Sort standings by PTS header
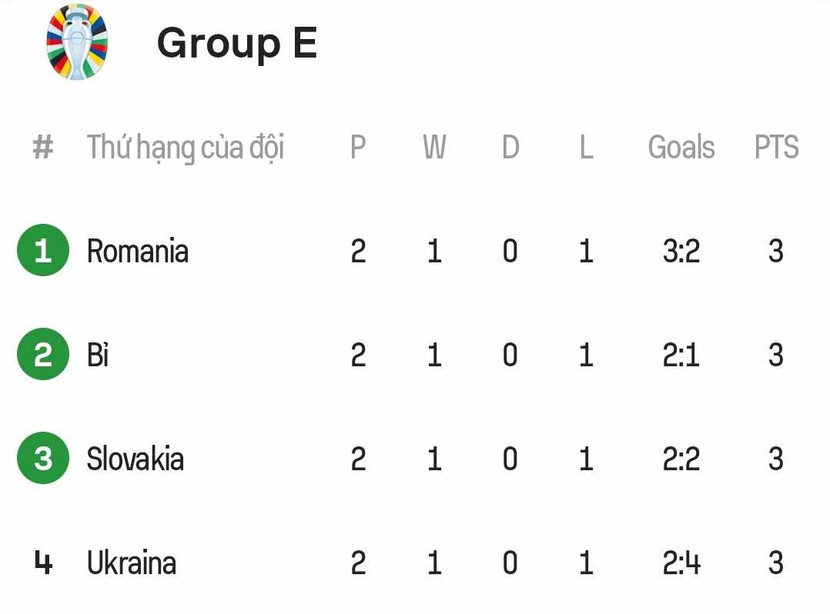 pyautogui.click(x=776, y=148)
